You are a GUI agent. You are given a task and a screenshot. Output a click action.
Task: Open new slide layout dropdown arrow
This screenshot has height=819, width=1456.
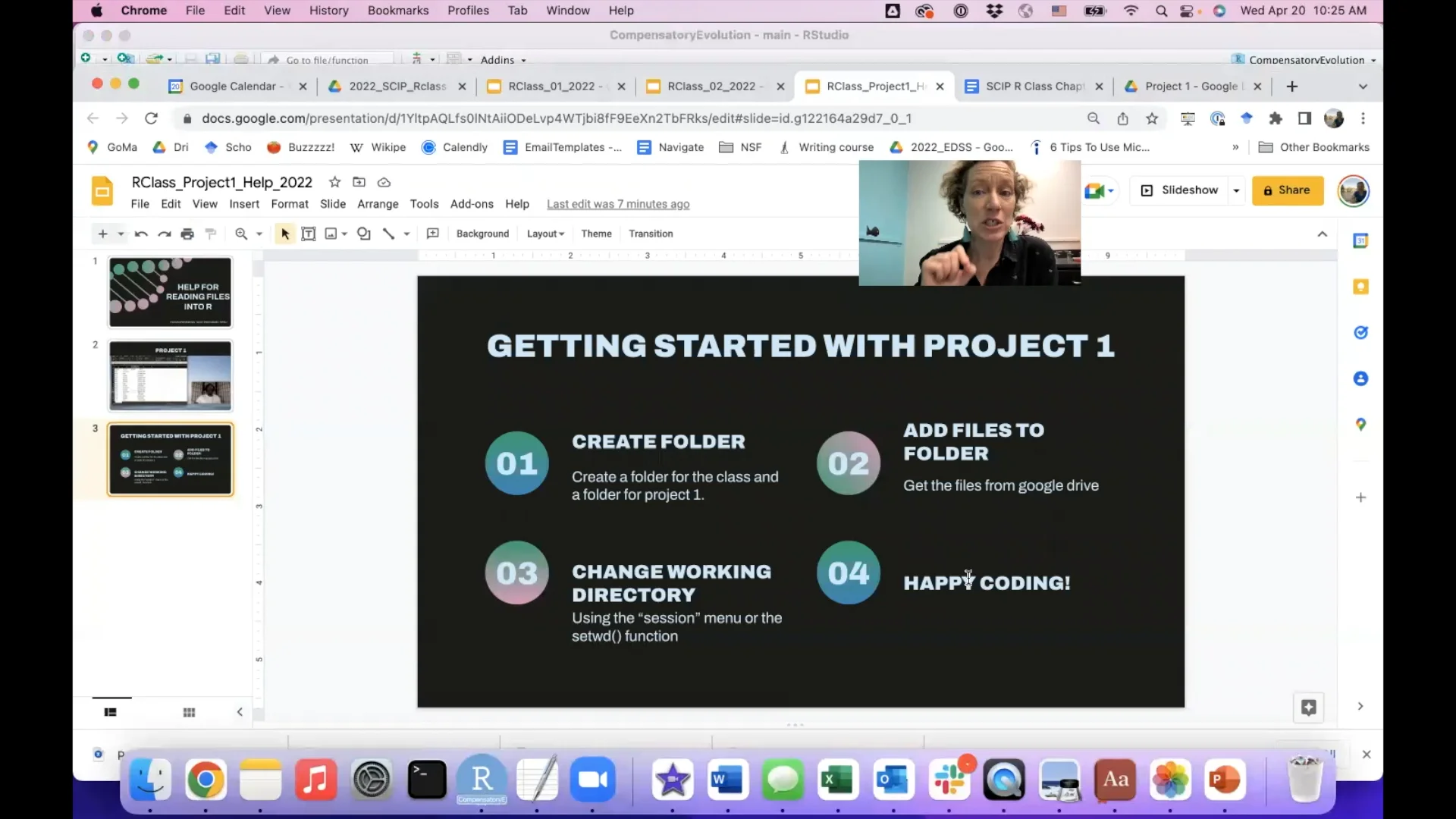(121, 234)
